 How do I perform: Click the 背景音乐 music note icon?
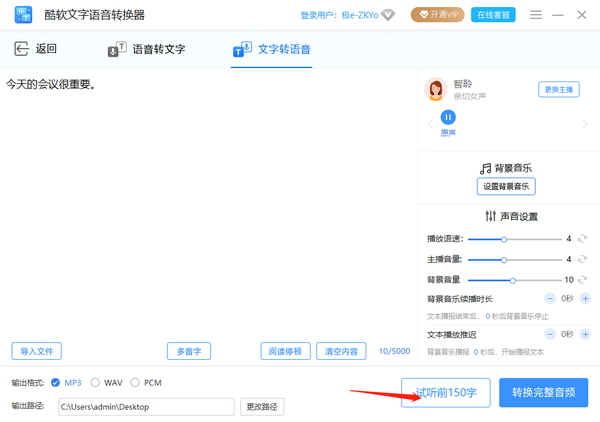pyautogui.click(x=485, y=168)
